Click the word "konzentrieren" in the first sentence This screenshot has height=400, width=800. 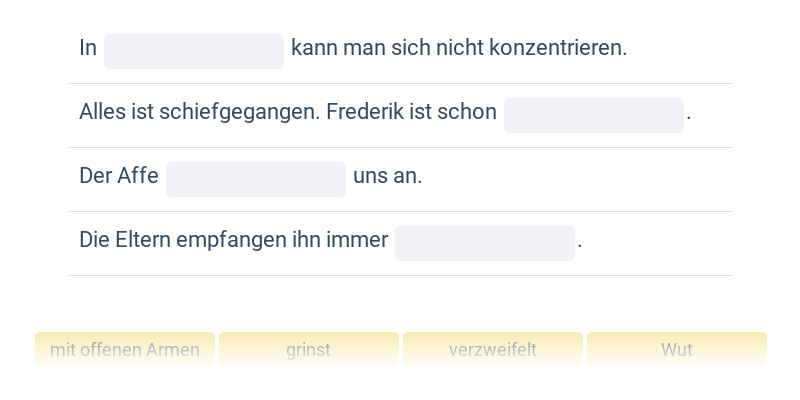coord(556,48)
